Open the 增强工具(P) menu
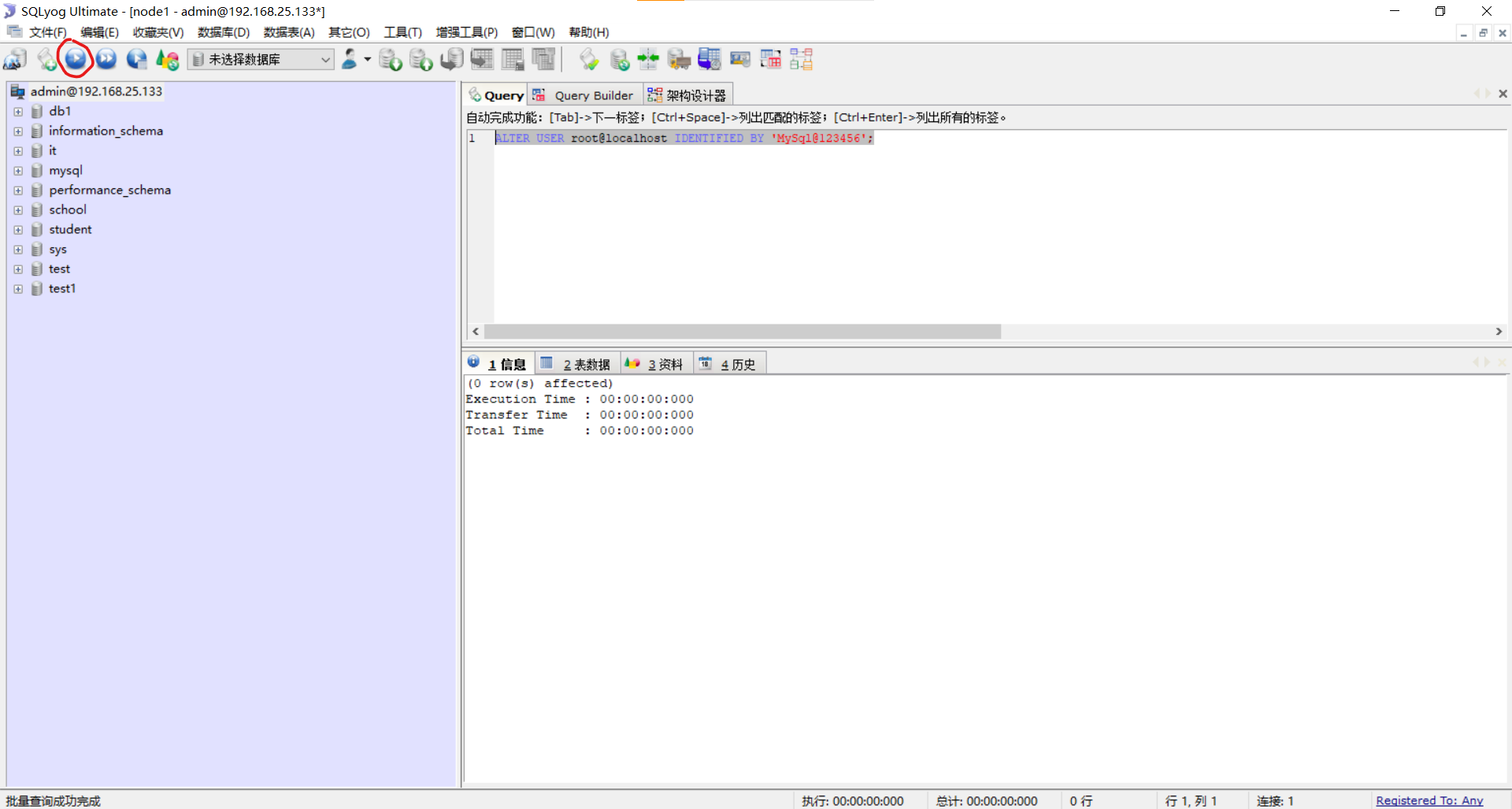This screenshot has height=809, width=1512. 467,32
